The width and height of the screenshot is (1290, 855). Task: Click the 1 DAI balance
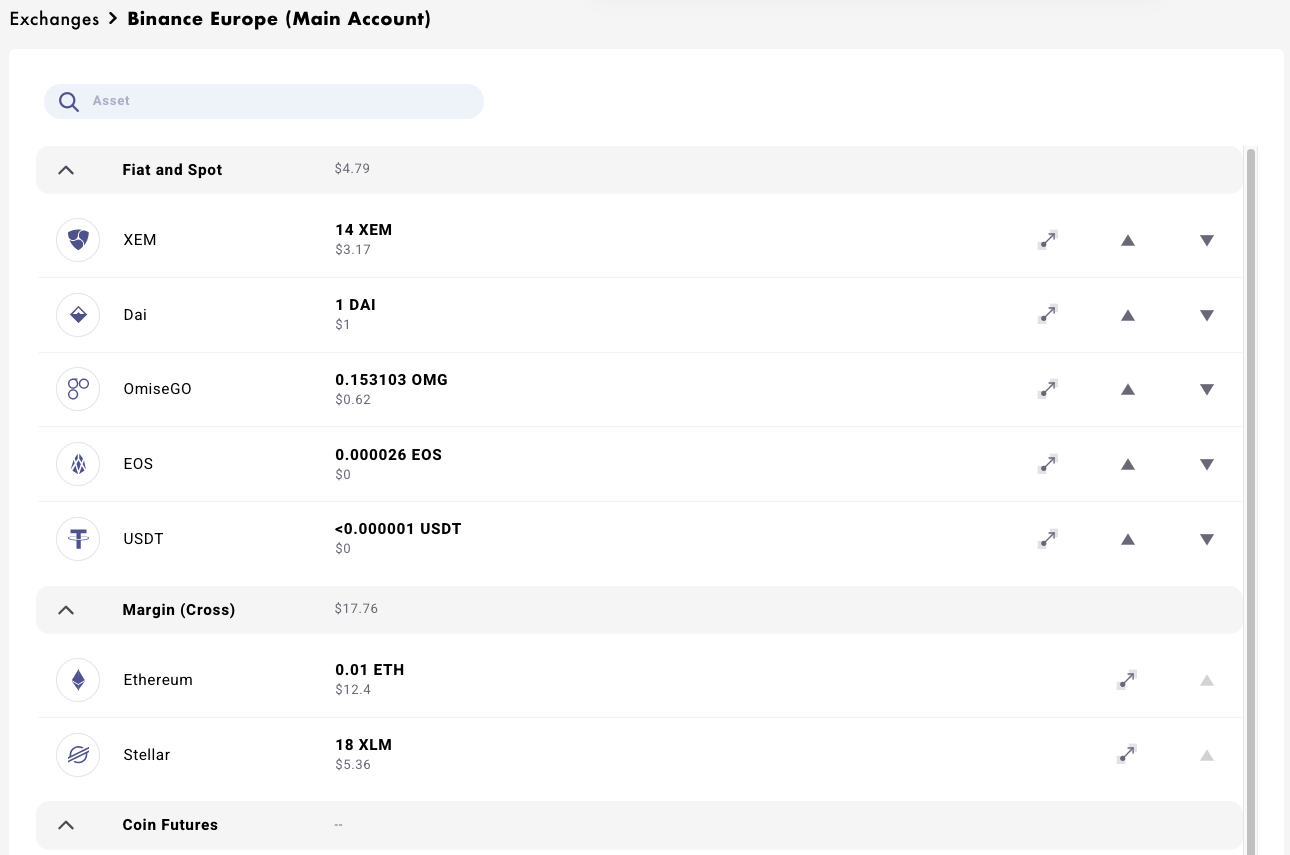click(355, 305)
